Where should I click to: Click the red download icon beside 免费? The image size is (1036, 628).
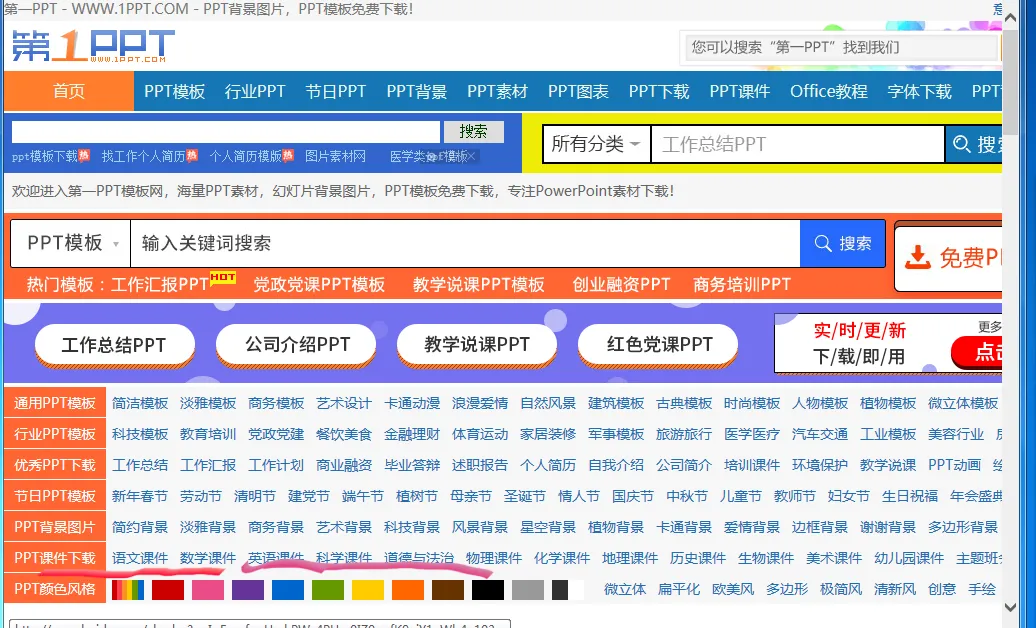pos(918,257)
